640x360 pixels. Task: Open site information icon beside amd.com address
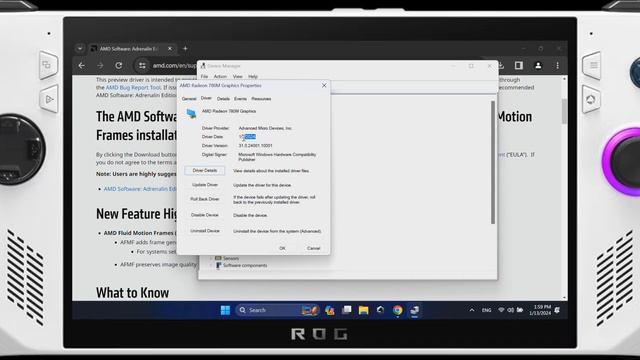tap(142, 65)
